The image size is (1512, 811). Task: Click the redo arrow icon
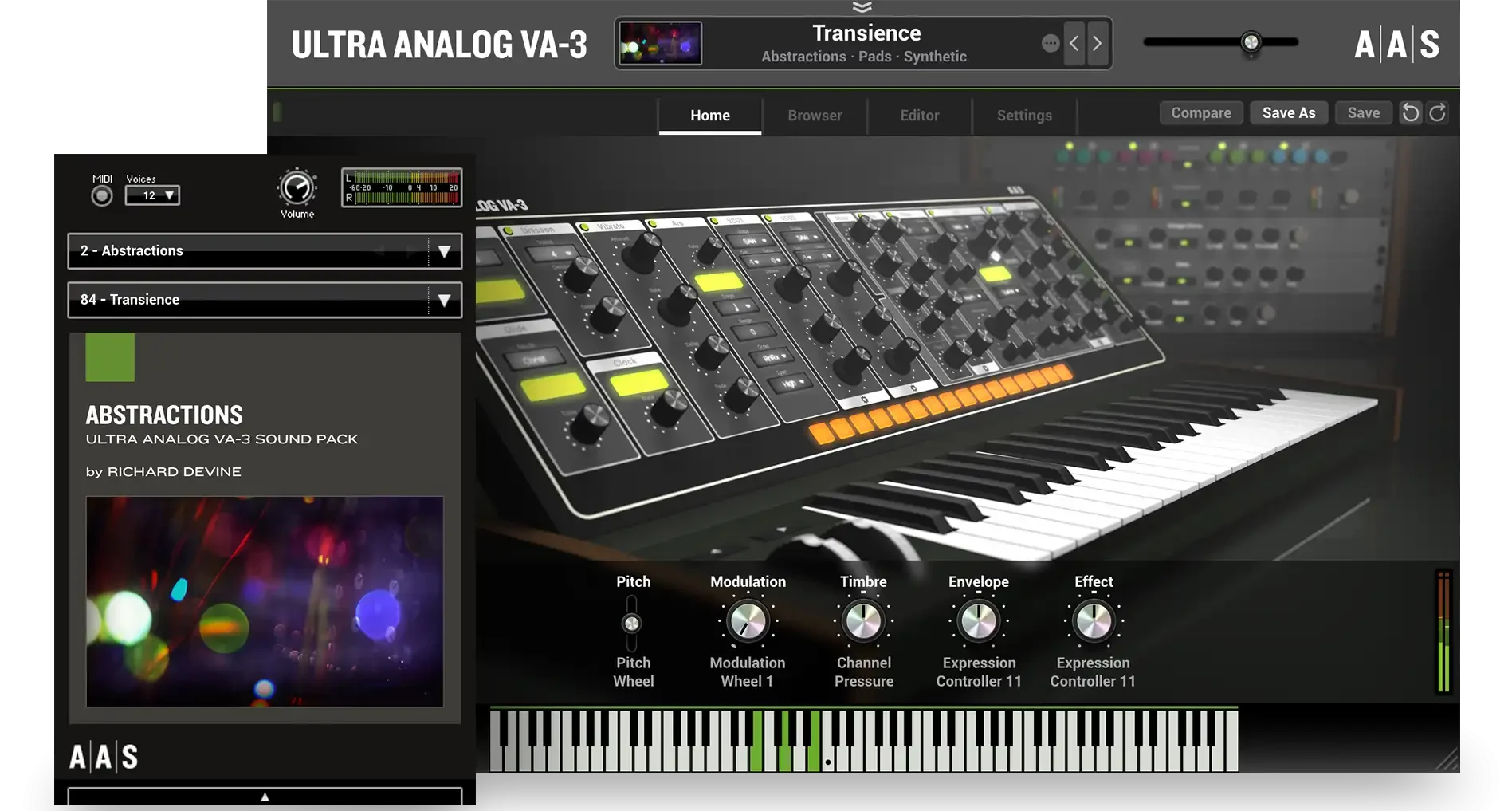pos(1437,112)
